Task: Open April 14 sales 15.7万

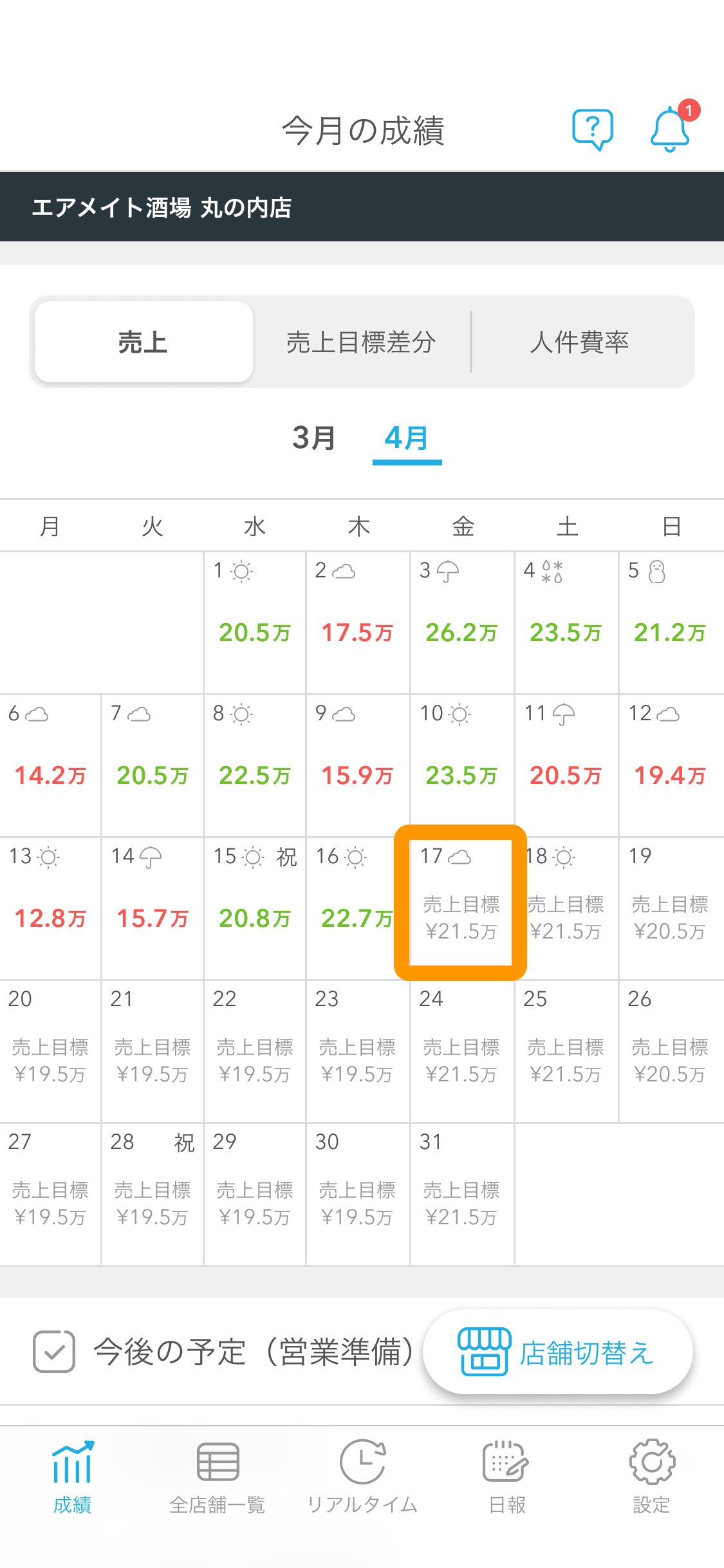Action: [153, 918]
